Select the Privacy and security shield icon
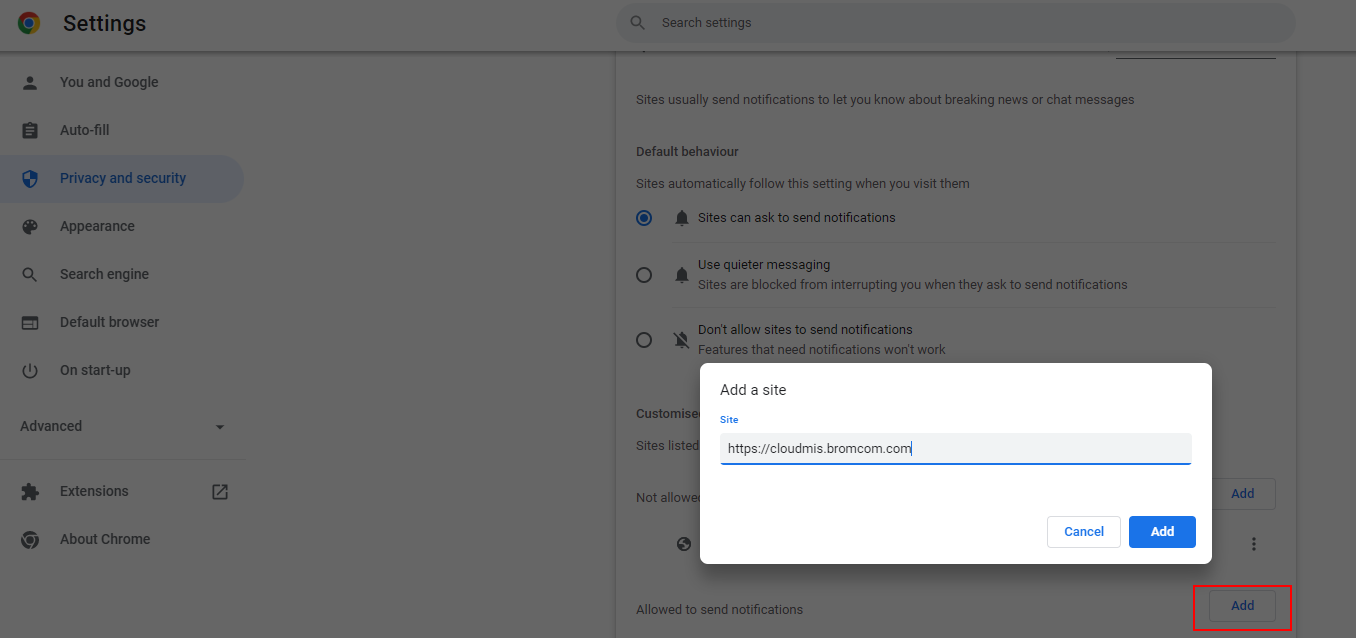This screenshot has height=638, width=1356. [30, 178]
